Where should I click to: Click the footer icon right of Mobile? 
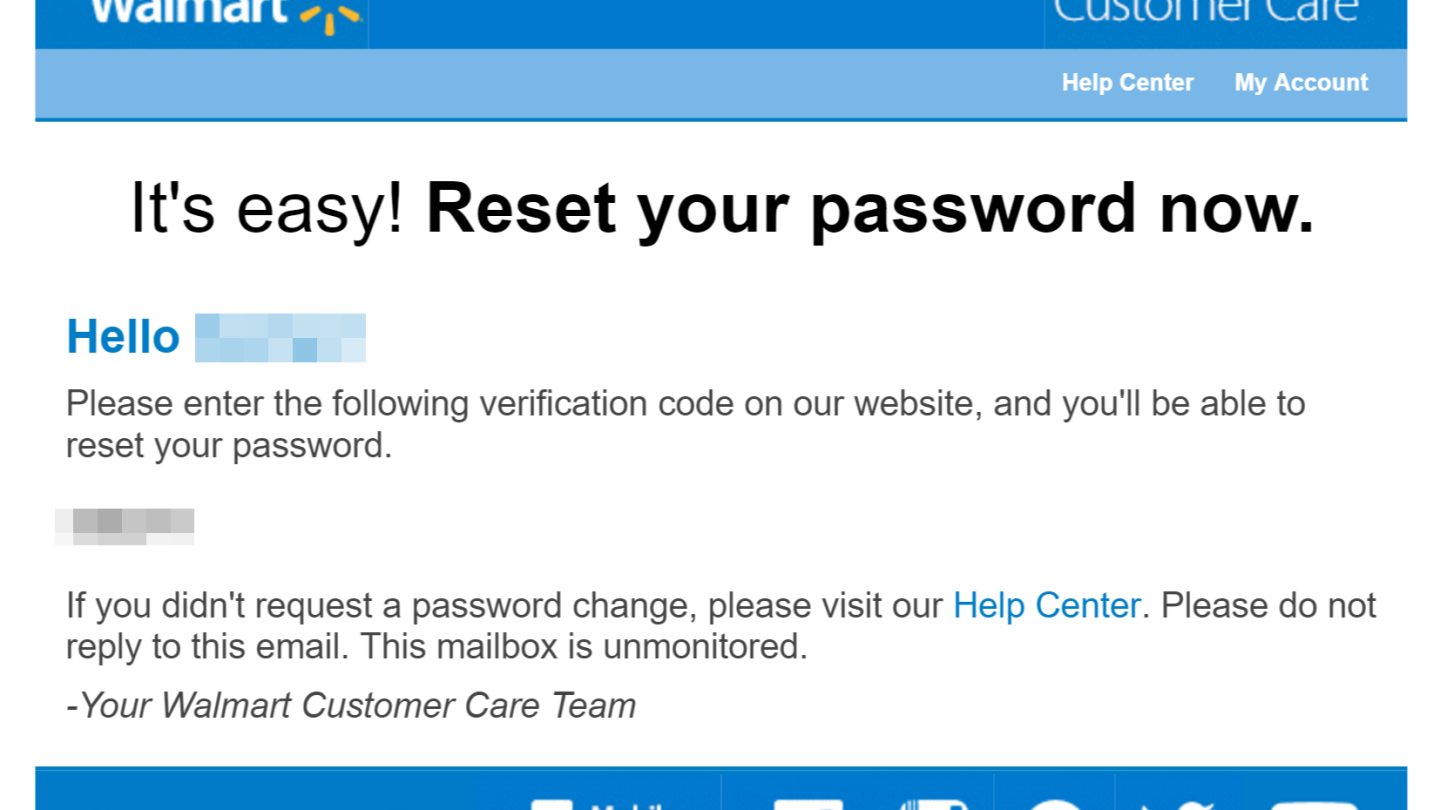[808, 804]
